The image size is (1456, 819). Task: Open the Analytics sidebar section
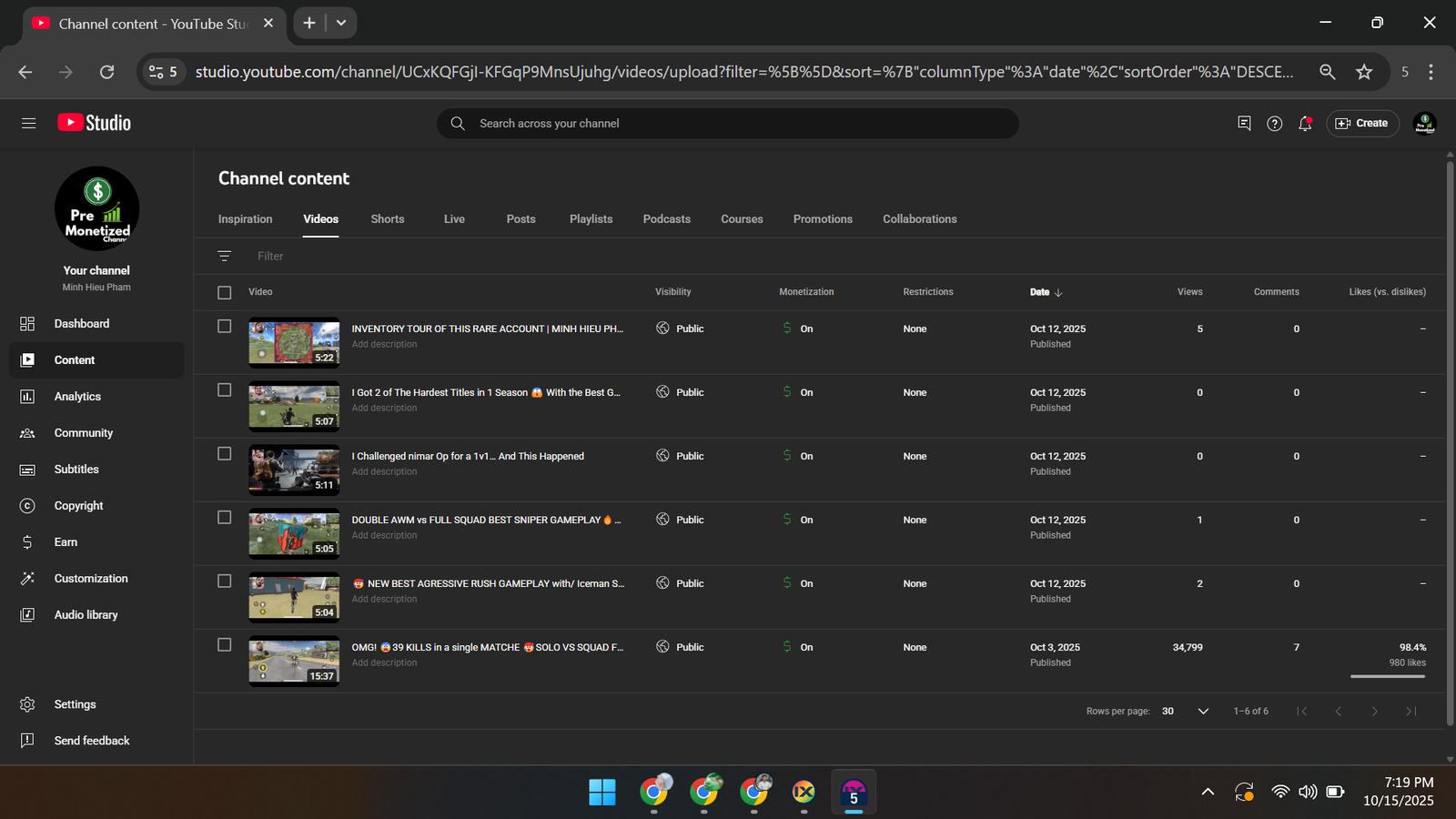click(x=77, y=397)
